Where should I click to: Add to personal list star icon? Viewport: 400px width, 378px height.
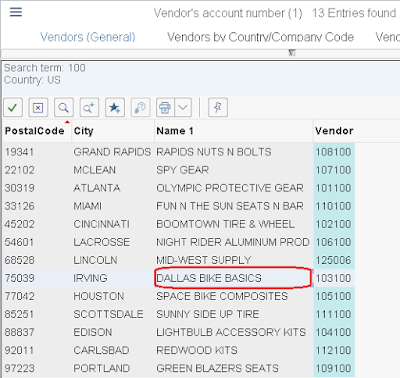pos(115,107)
